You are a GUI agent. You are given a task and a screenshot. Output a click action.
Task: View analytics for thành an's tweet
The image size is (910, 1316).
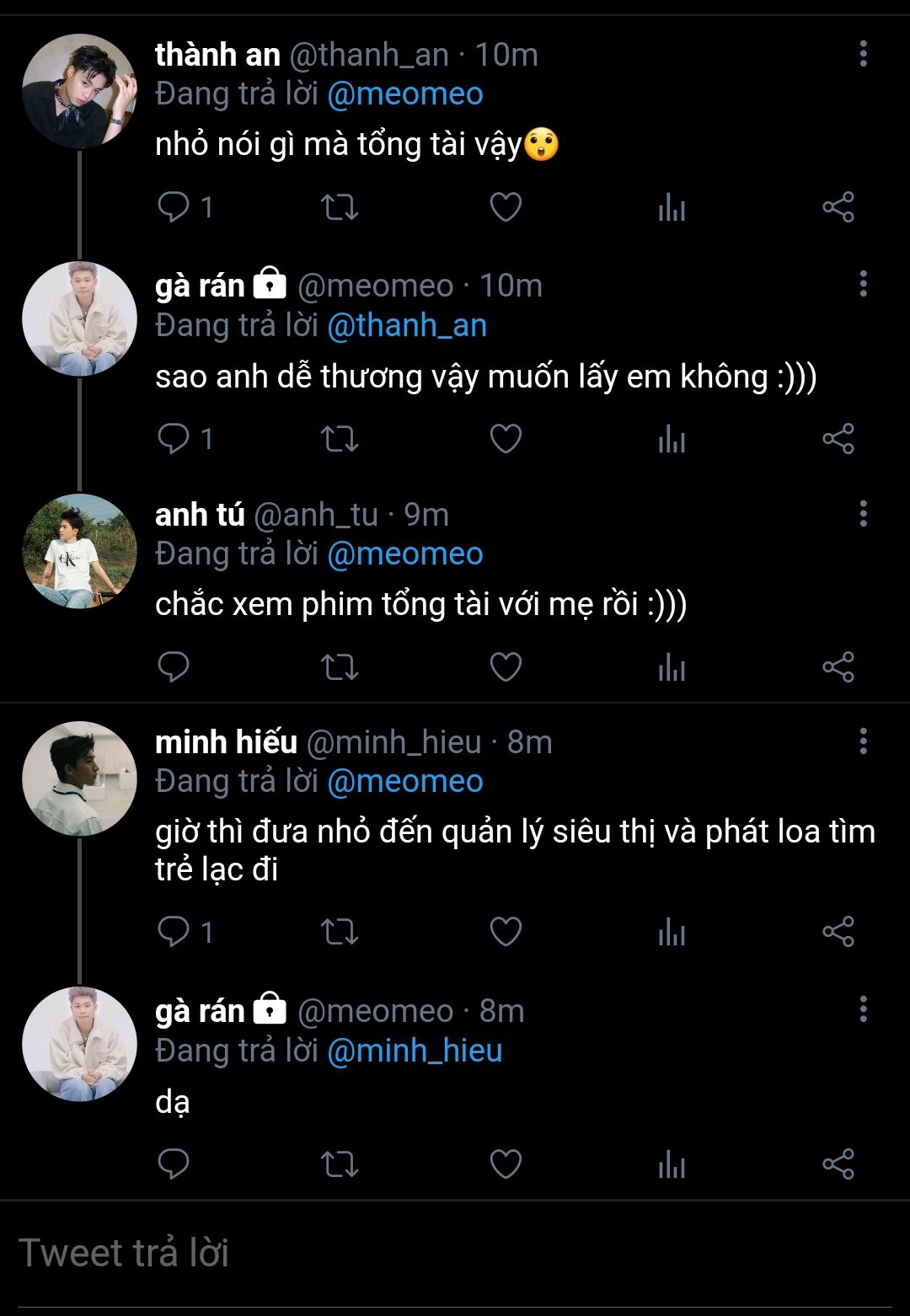pyautogui.click(x=672, y=207)
